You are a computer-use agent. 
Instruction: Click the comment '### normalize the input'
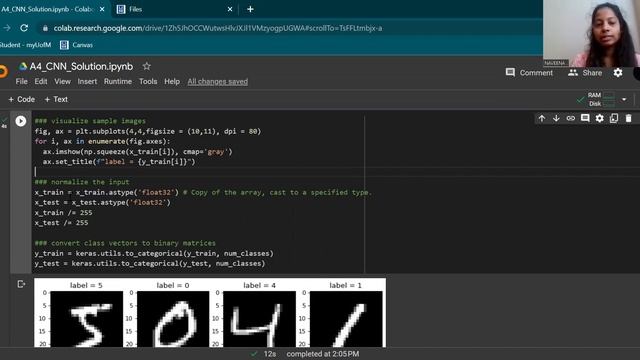coord(82,182)
